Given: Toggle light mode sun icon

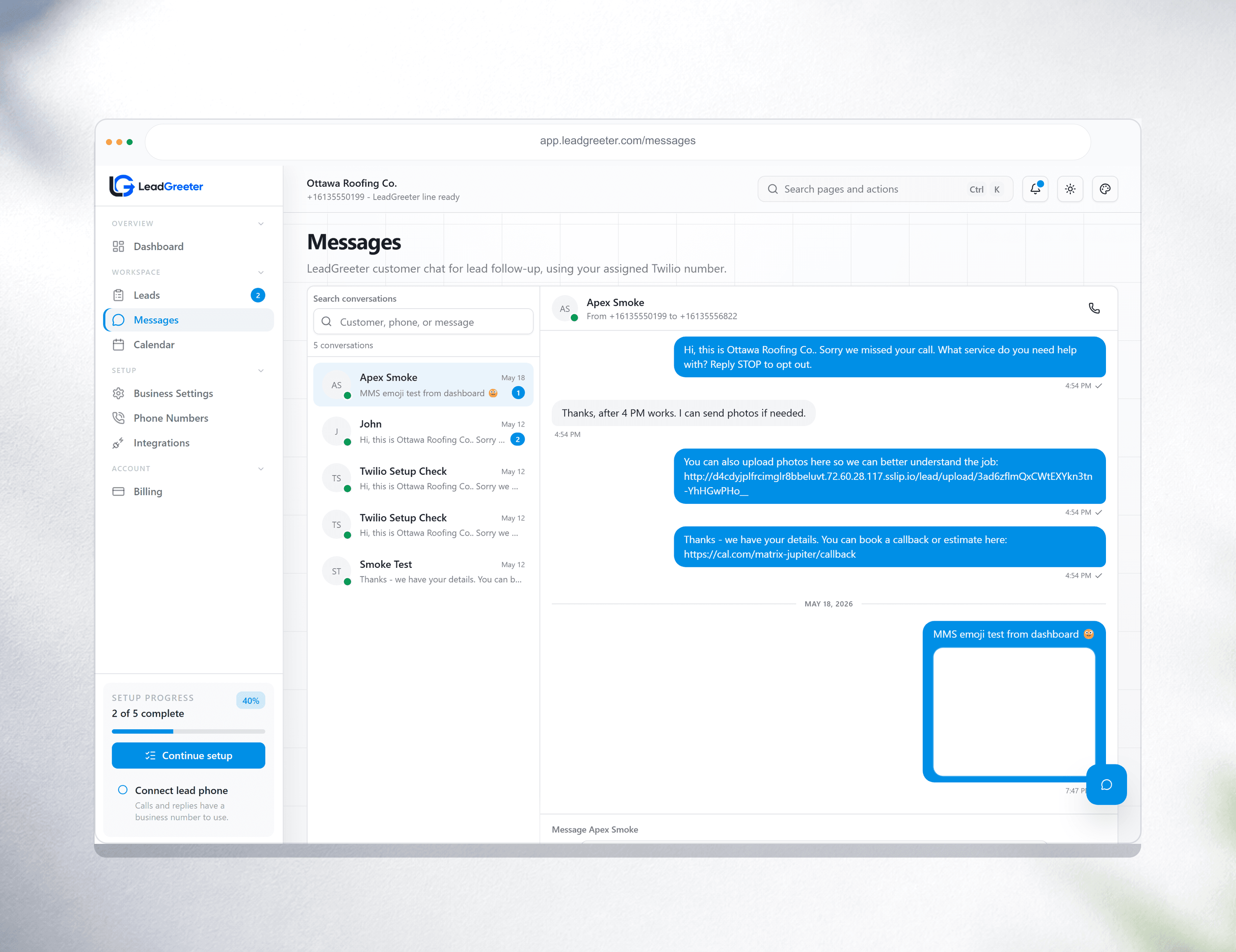Looking at the screenshot, I should (x=1070, y=189).
